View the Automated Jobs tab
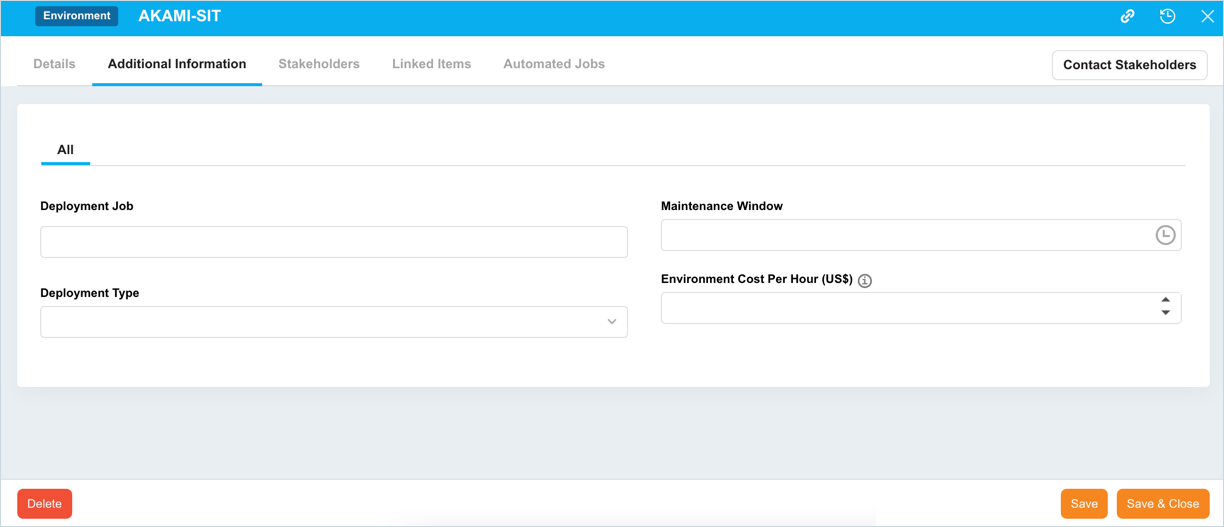1224x527 pixels. pos(554,64)
